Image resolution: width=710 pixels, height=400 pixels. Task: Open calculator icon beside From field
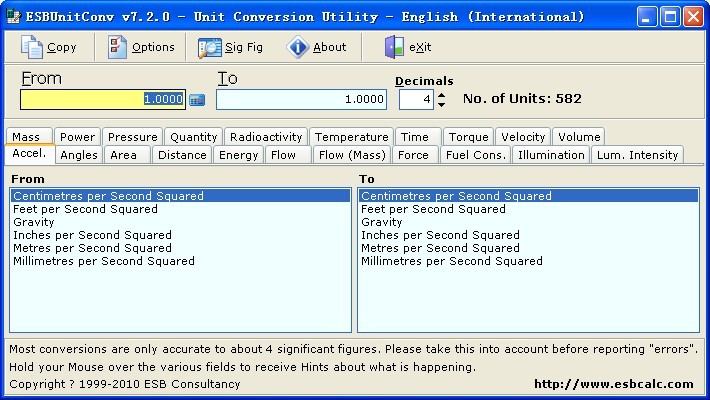tap(197, 100)
